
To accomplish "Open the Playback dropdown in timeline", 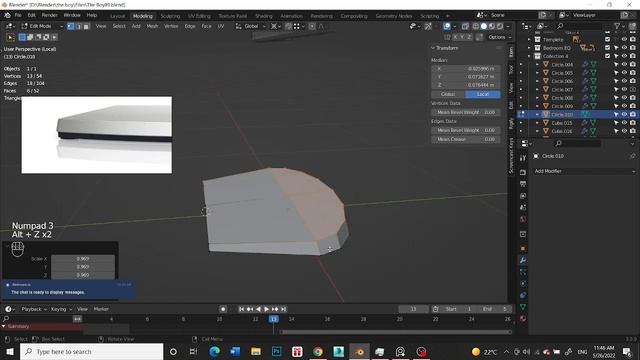I will [x=34, y=309].
